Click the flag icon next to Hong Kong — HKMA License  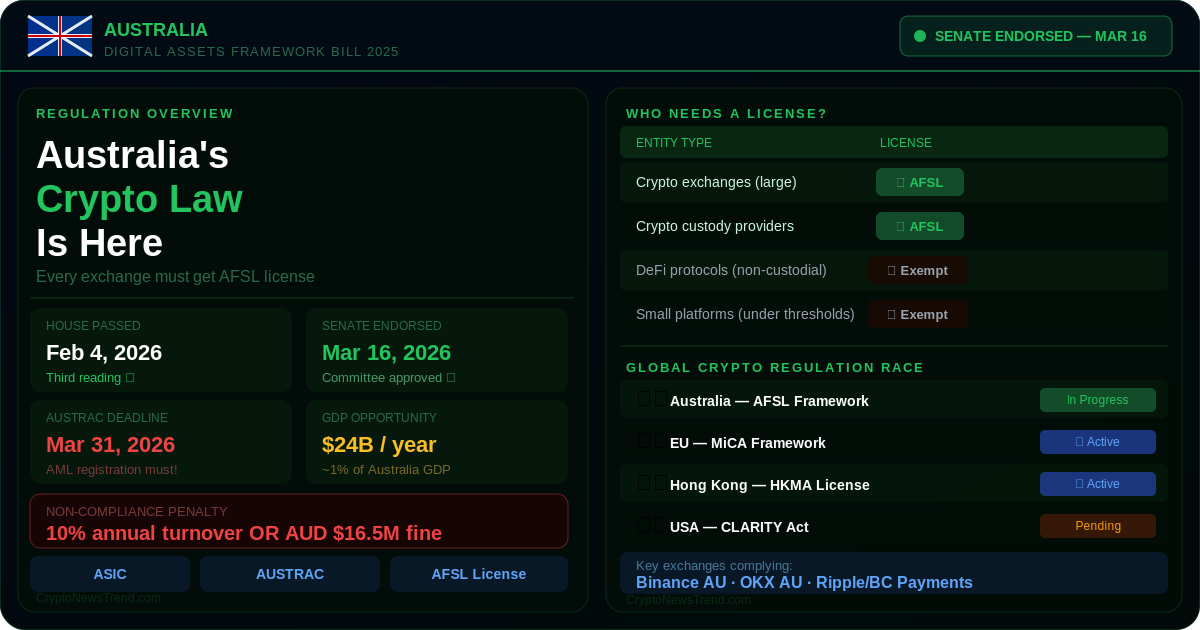(652, 483)
